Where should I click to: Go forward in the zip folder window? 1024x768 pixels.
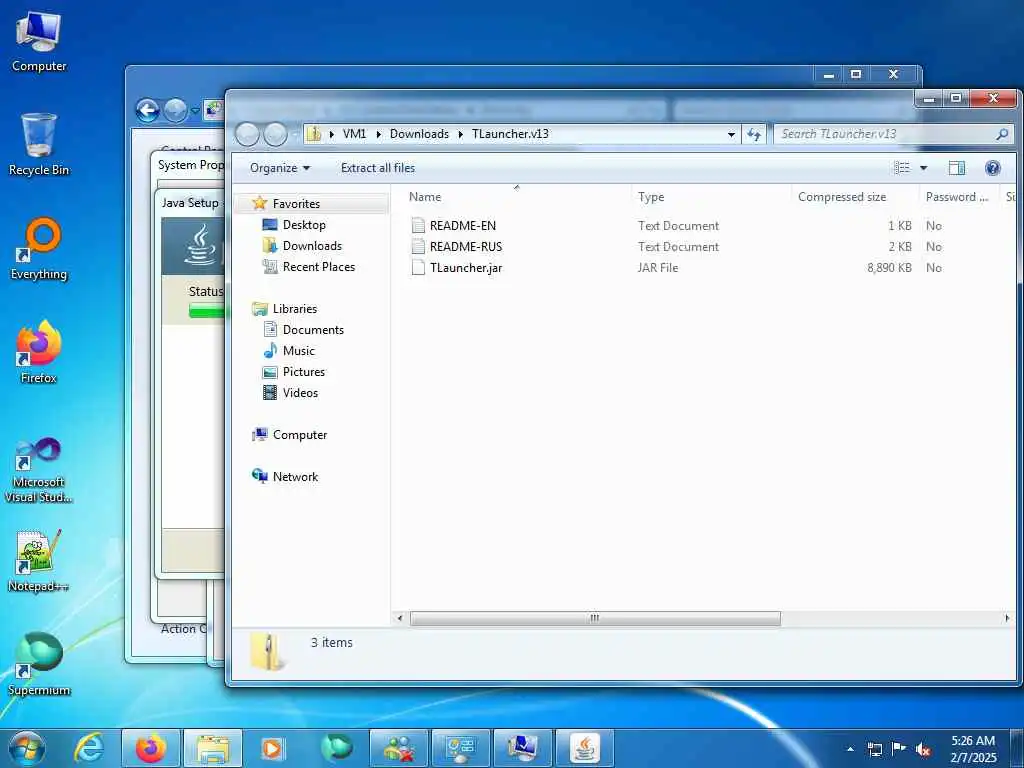point(275,135)
